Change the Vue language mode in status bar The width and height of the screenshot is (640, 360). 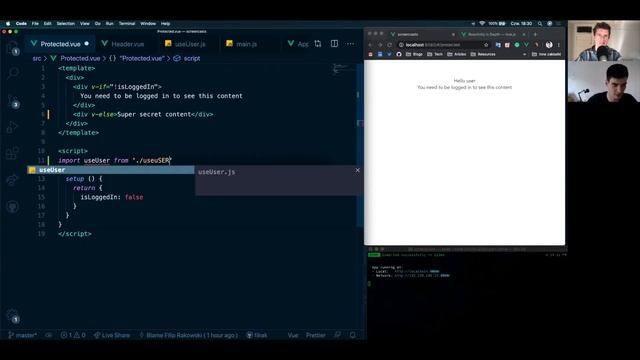pos(293,335)
